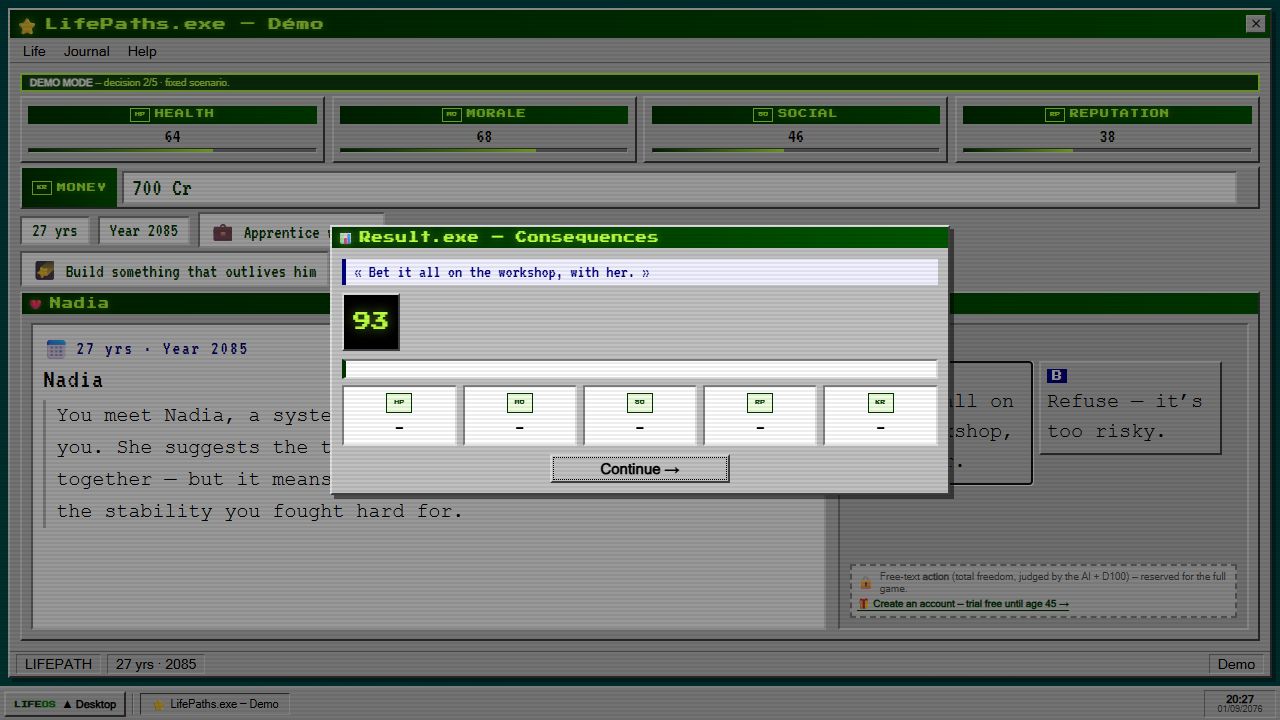Screen dimensions: 1280x720
Task: Open the Journal menu
Action: (x=87, y=51)
